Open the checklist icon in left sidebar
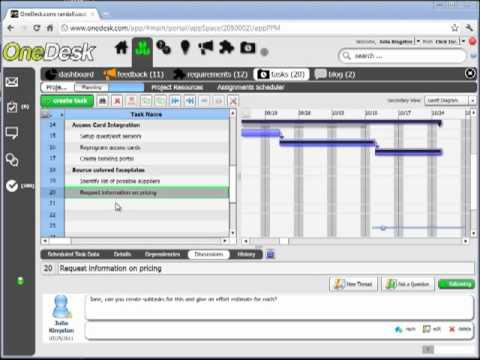Screen dimensions: 480x360 coord(12,107)
